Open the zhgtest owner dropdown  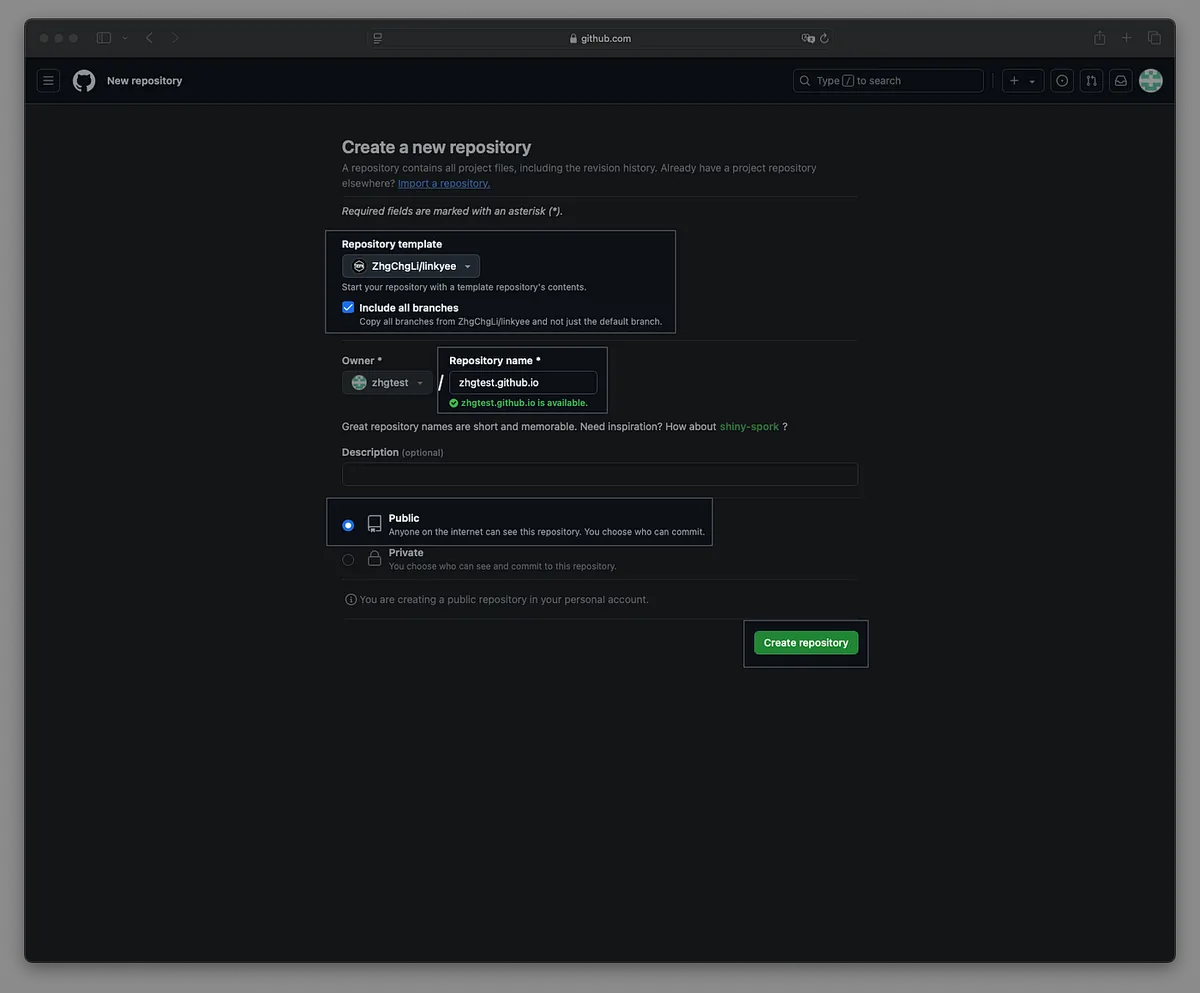pos(387,383)
